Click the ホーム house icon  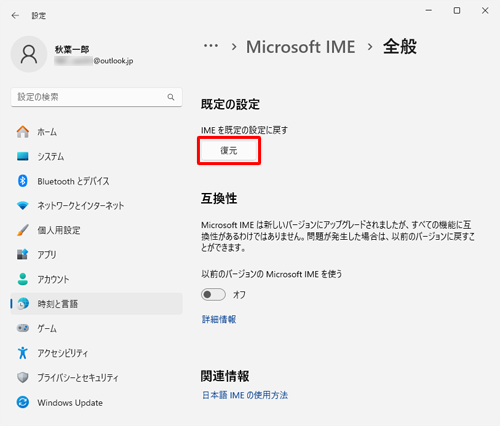click(23, 132)
